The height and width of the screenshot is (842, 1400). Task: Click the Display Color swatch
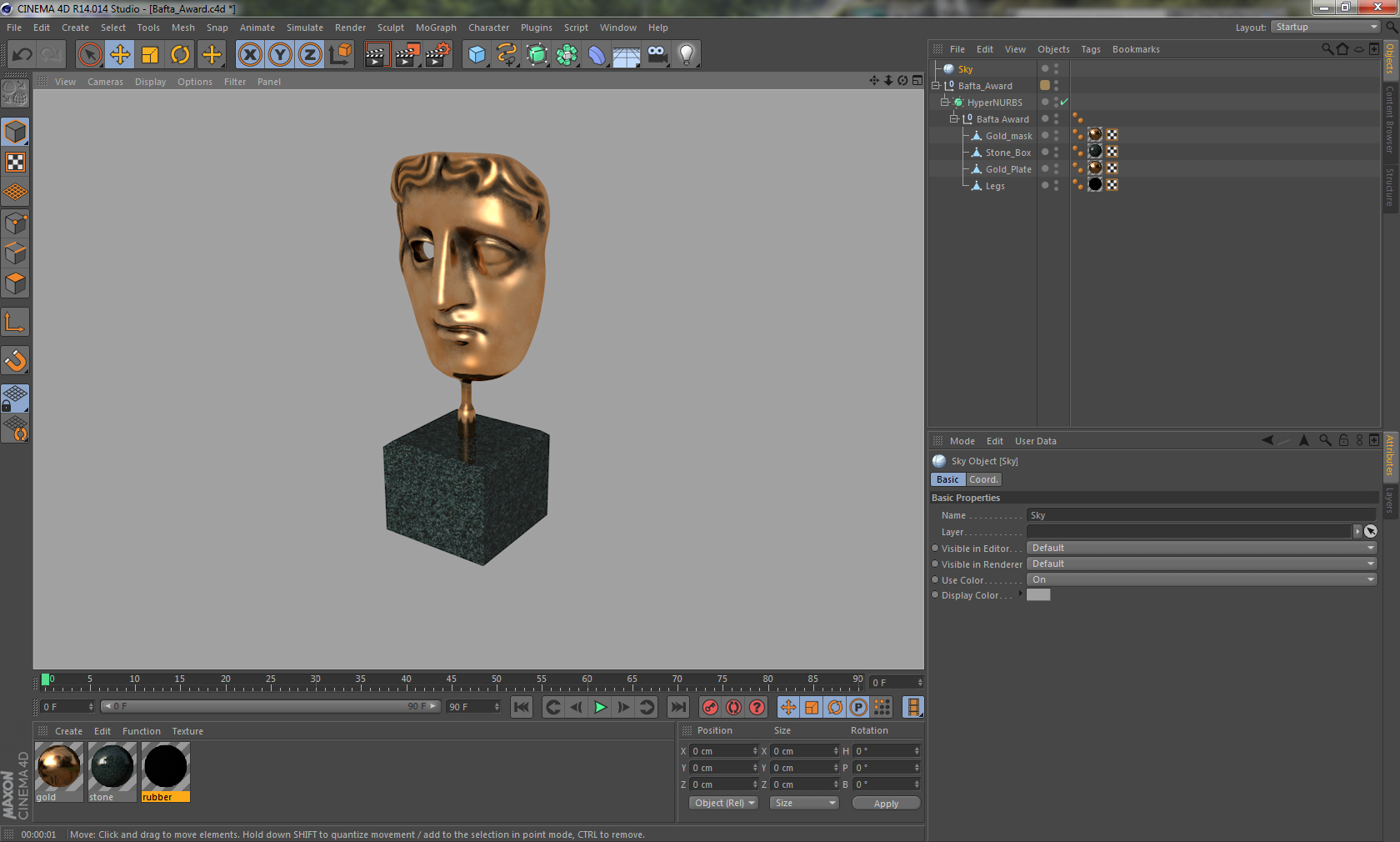pos(1038,594)
